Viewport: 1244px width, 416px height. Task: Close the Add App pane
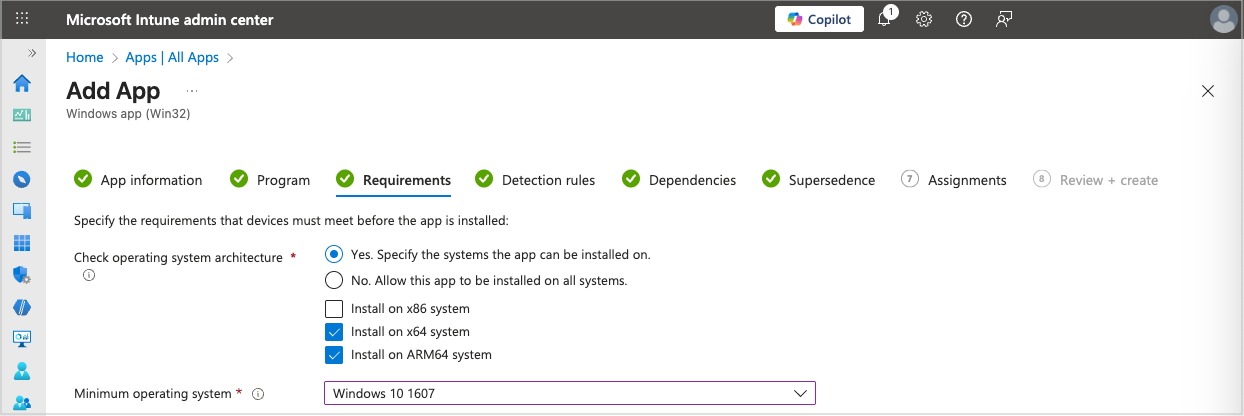[1208, 91]
